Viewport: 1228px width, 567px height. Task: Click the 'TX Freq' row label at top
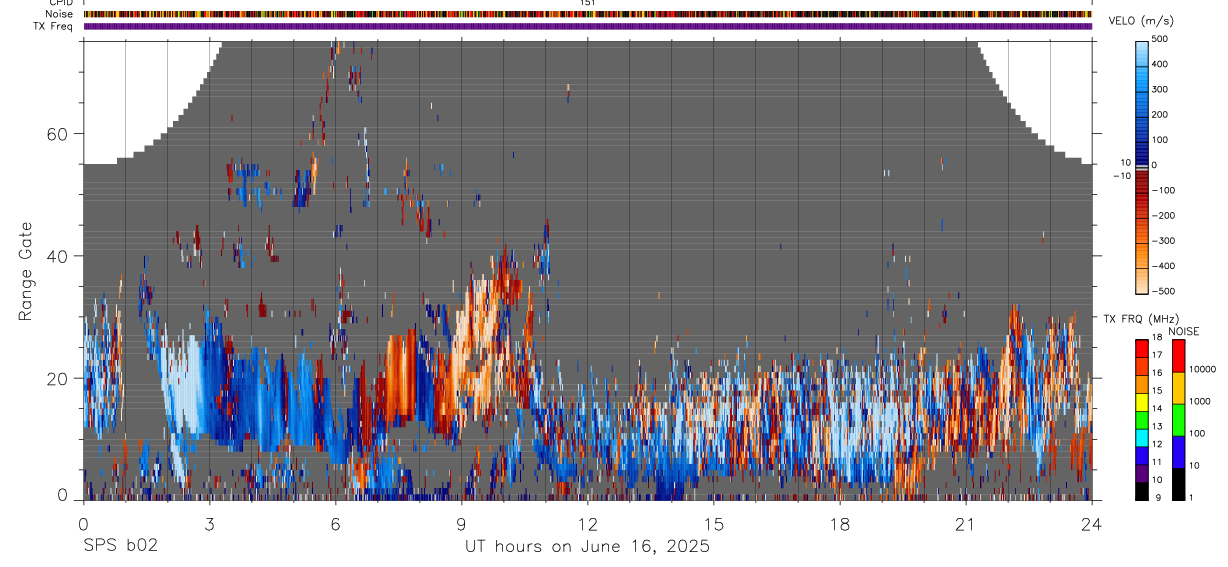click(55, 26)
